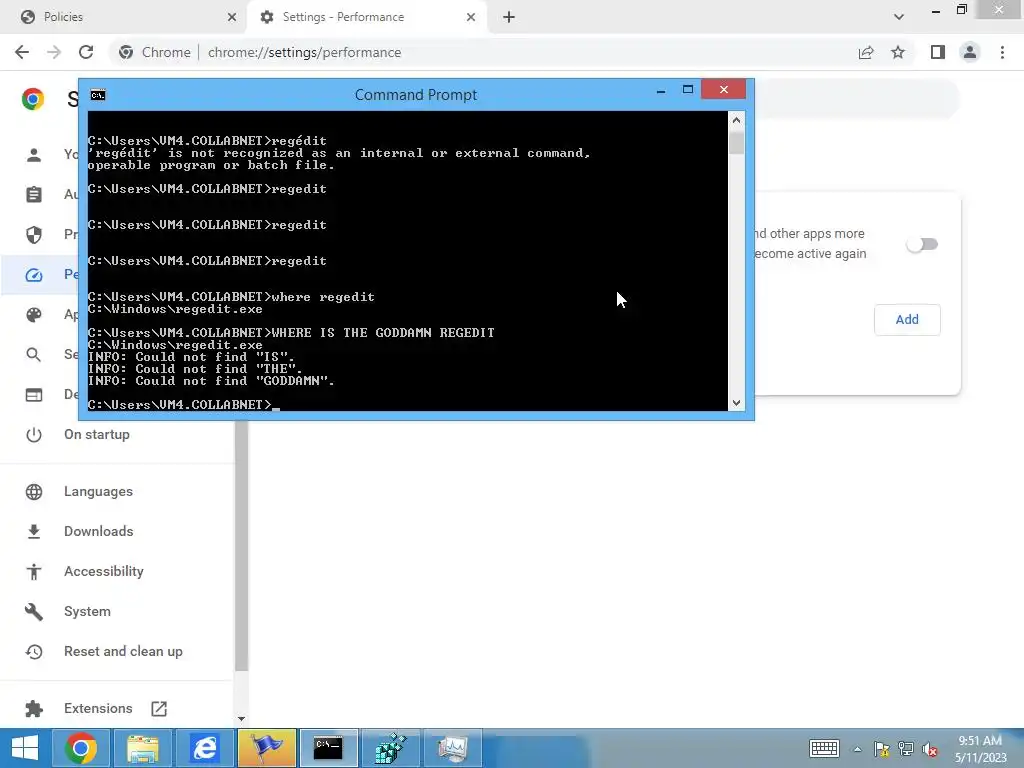Open the Extensions link in sidebar
The image size is (1024, 768).
(x=98, y=709)
